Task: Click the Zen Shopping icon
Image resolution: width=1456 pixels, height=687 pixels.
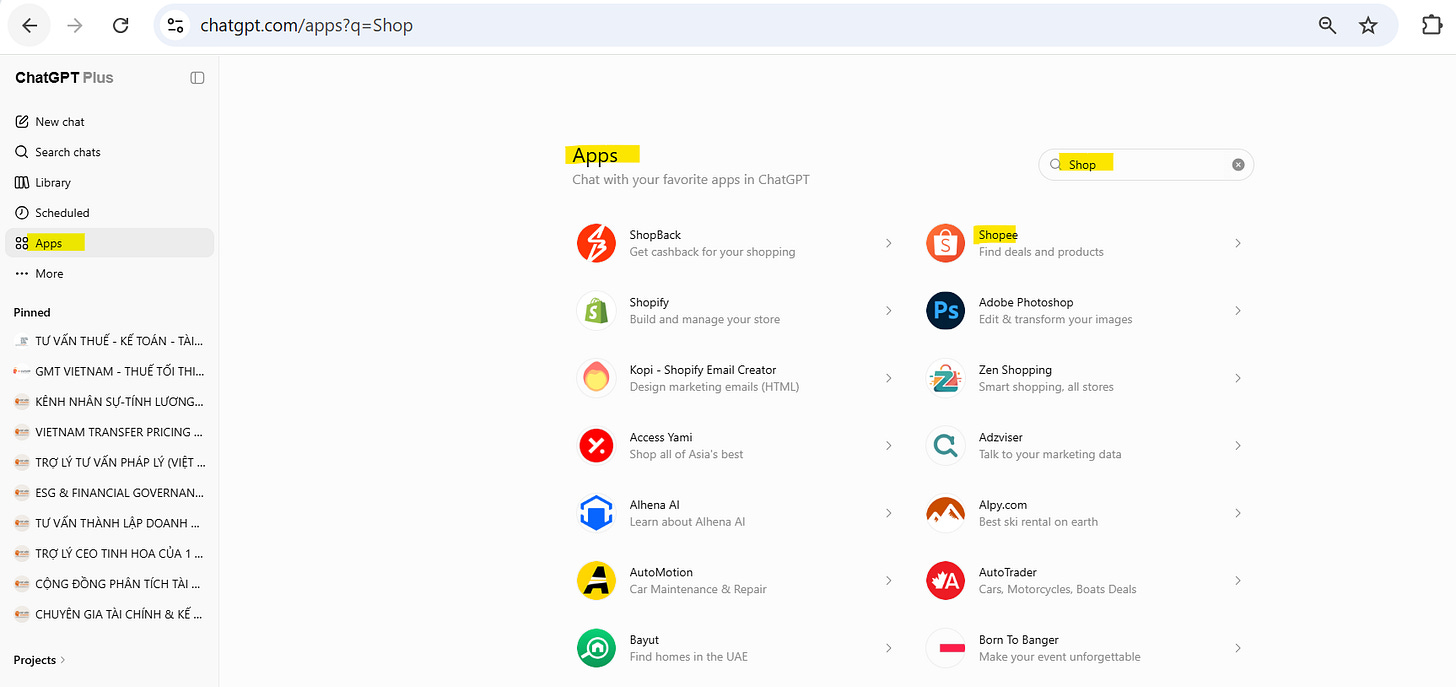Action: (x=945, y=378)
